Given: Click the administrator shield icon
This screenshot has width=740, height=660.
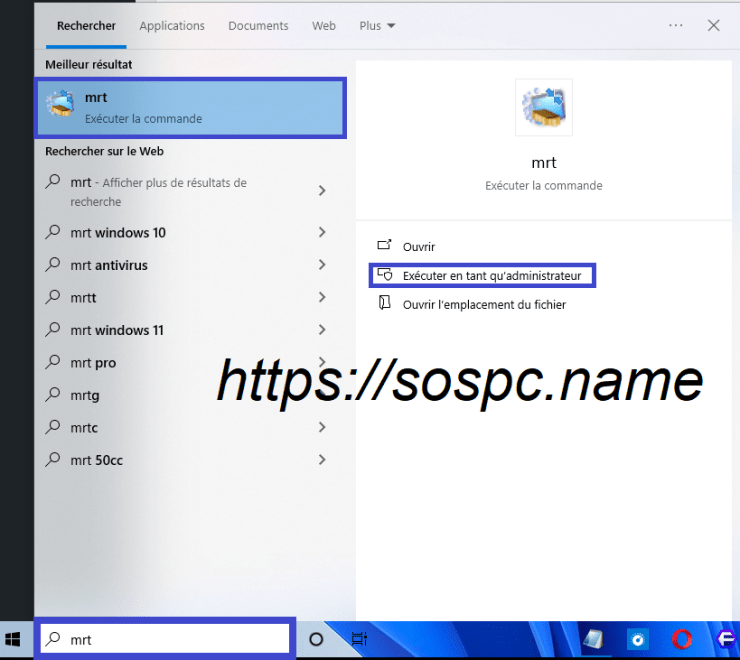Looking at the screenshot, I should point(385,275).
